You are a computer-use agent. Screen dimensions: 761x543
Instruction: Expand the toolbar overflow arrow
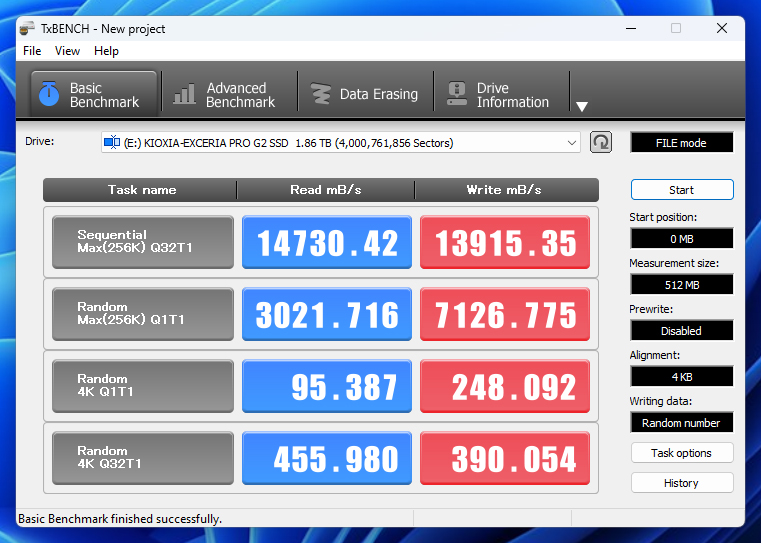pyautogui.click(x=581, y=106)
